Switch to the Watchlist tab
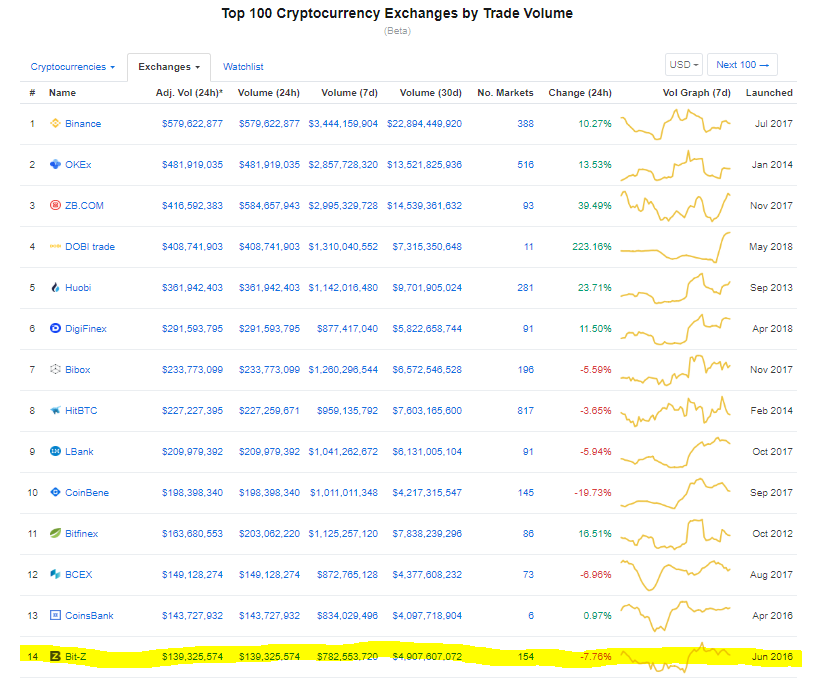 [243, 67]
